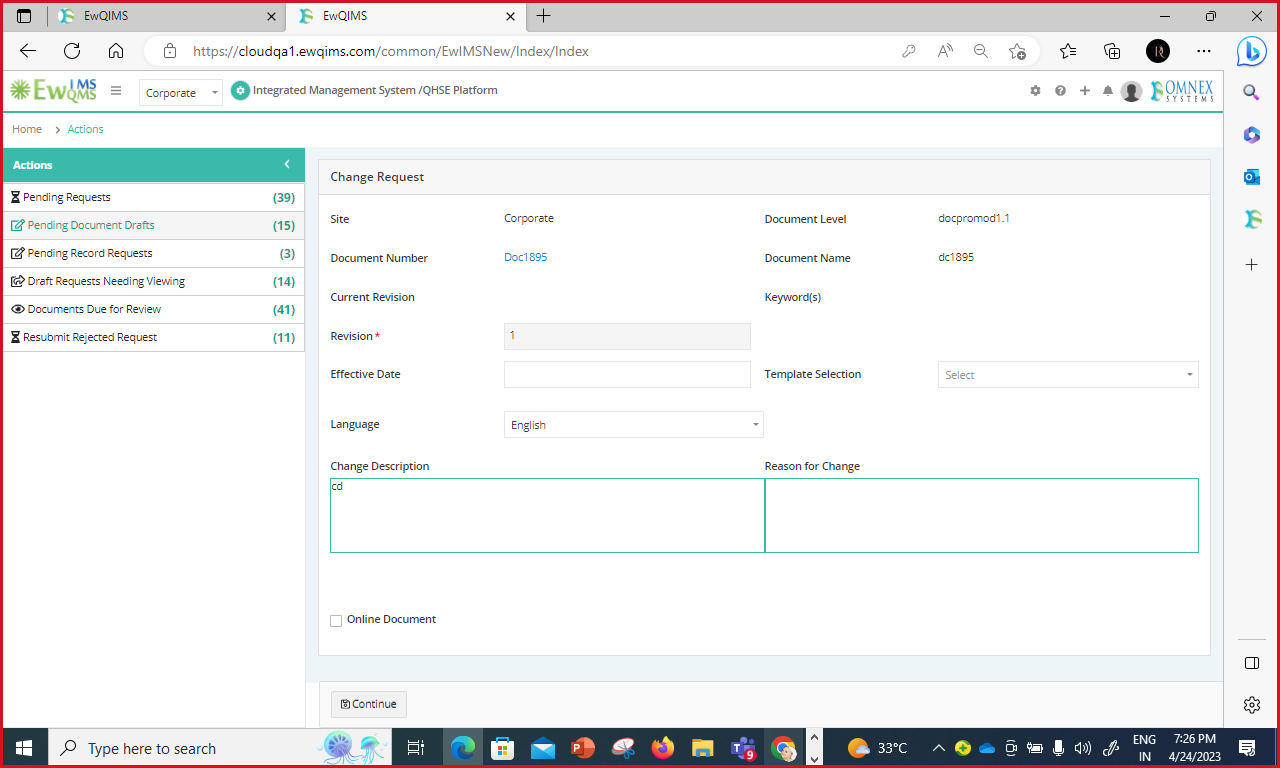Open Microsoft Teams from taskbar
Screen dimensions: 1280x768
click(x=743, y=748)
